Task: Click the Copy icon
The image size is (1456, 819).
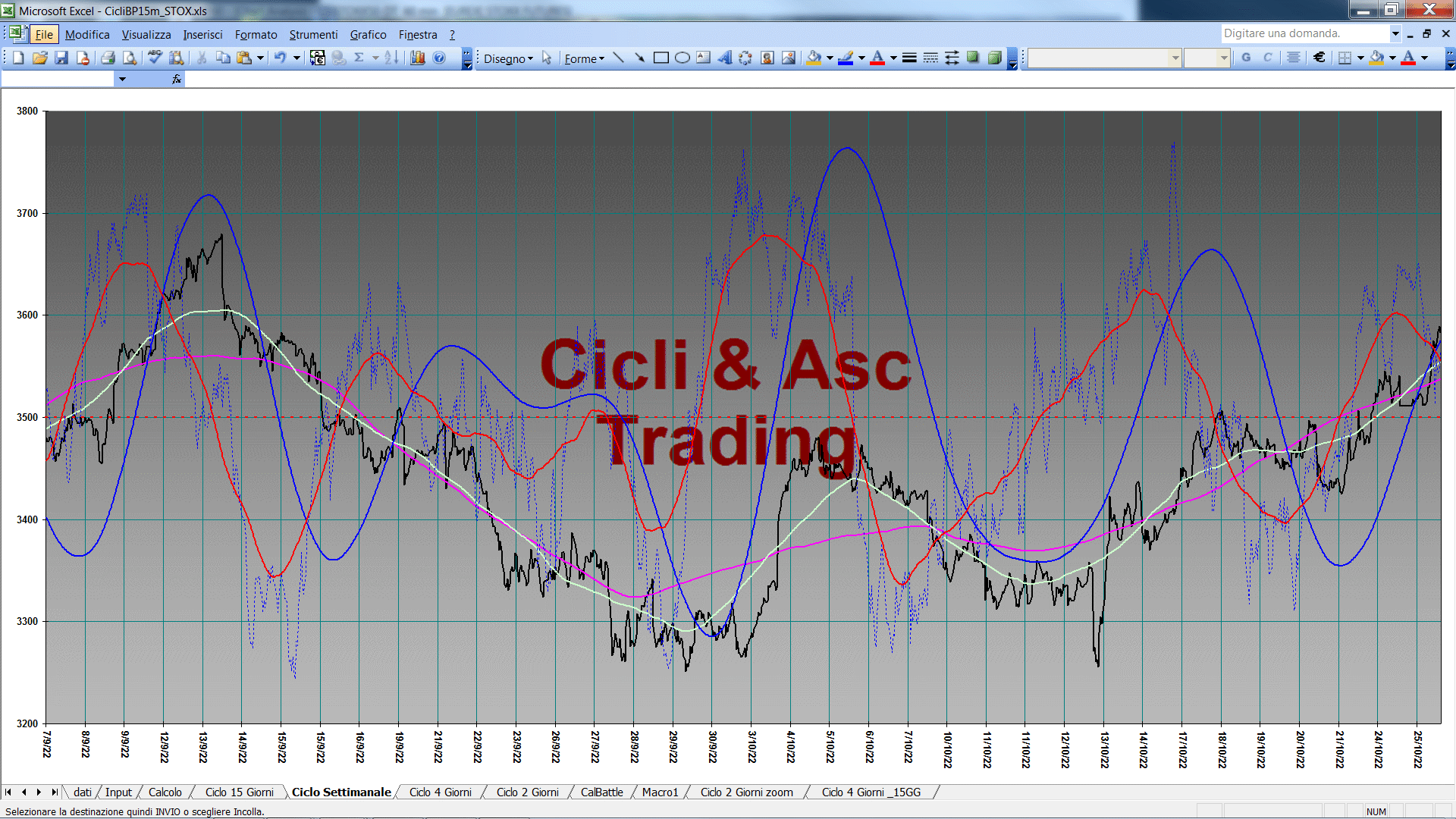Action: pos(223,58)
